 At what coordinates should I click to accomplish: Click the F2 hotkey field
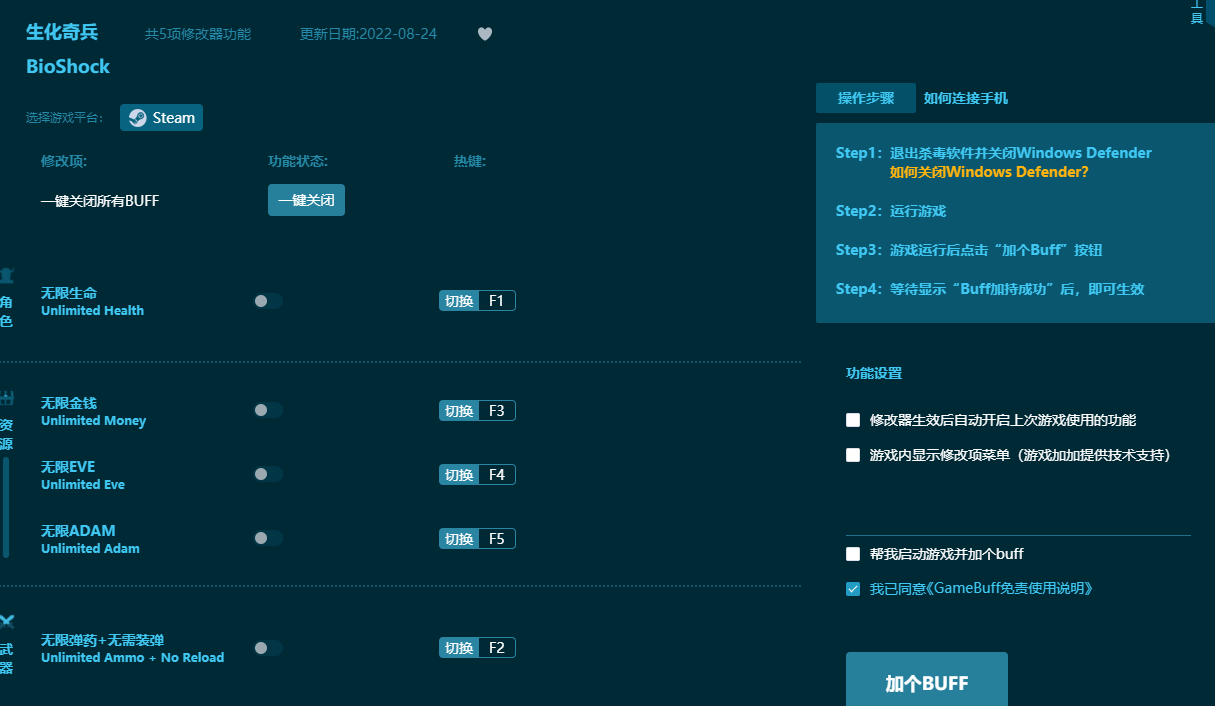click(x=497, y=648)
